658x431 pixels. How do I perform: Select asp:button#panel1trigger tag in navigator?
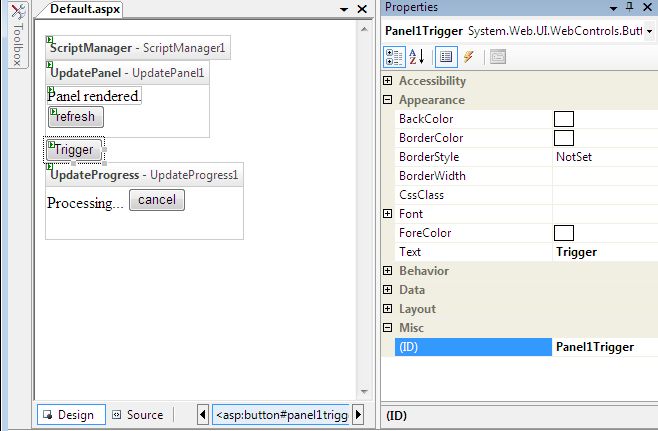[281, 415]
